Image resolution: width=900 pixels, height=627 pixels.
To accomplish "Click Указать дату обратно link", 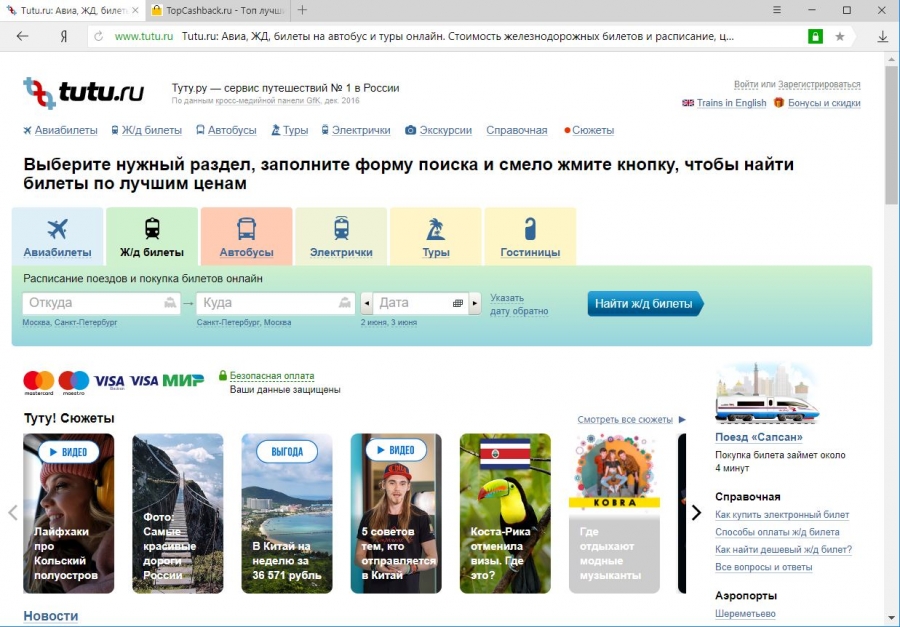I will [519, 304].
